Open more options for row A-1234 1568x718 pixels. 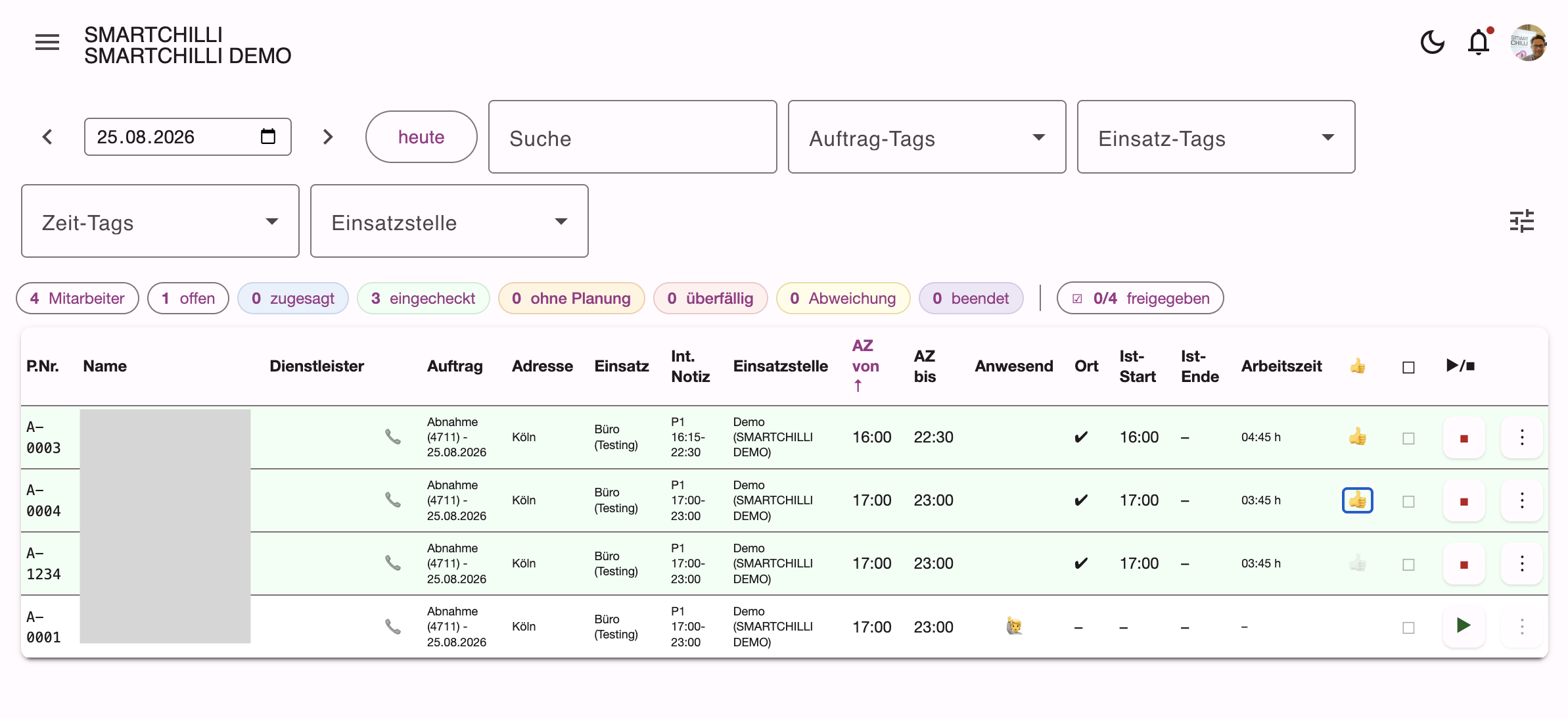[x=1522, y=563]
